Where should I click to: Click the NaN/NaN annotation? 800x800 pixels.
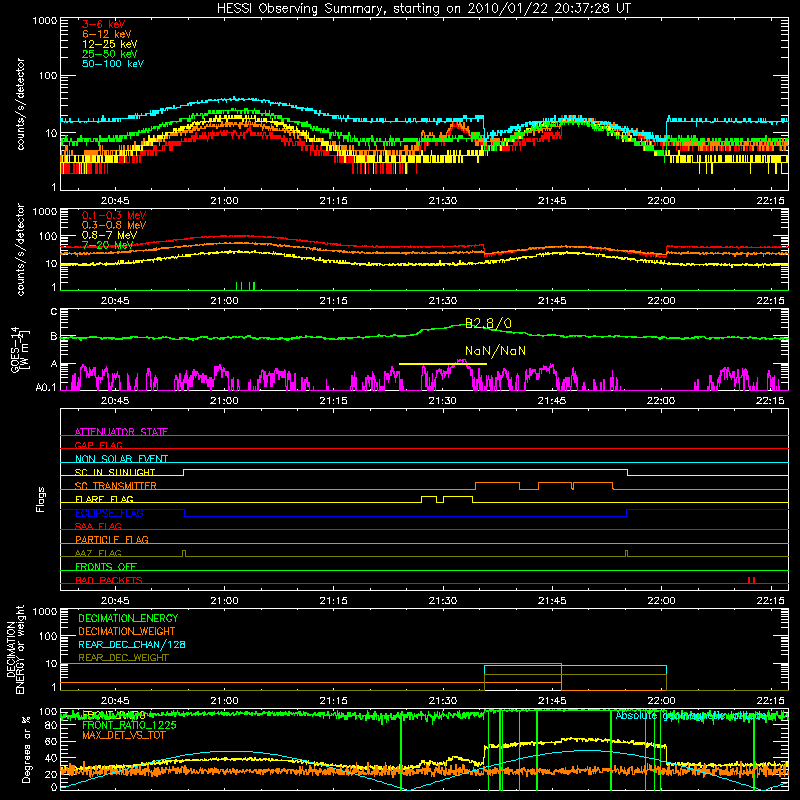tap(495, 351)
